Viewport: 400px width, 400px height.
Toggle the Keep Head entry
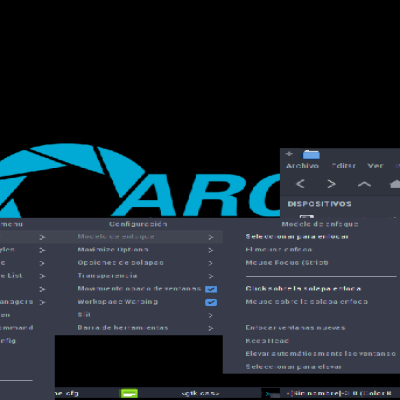267,341
